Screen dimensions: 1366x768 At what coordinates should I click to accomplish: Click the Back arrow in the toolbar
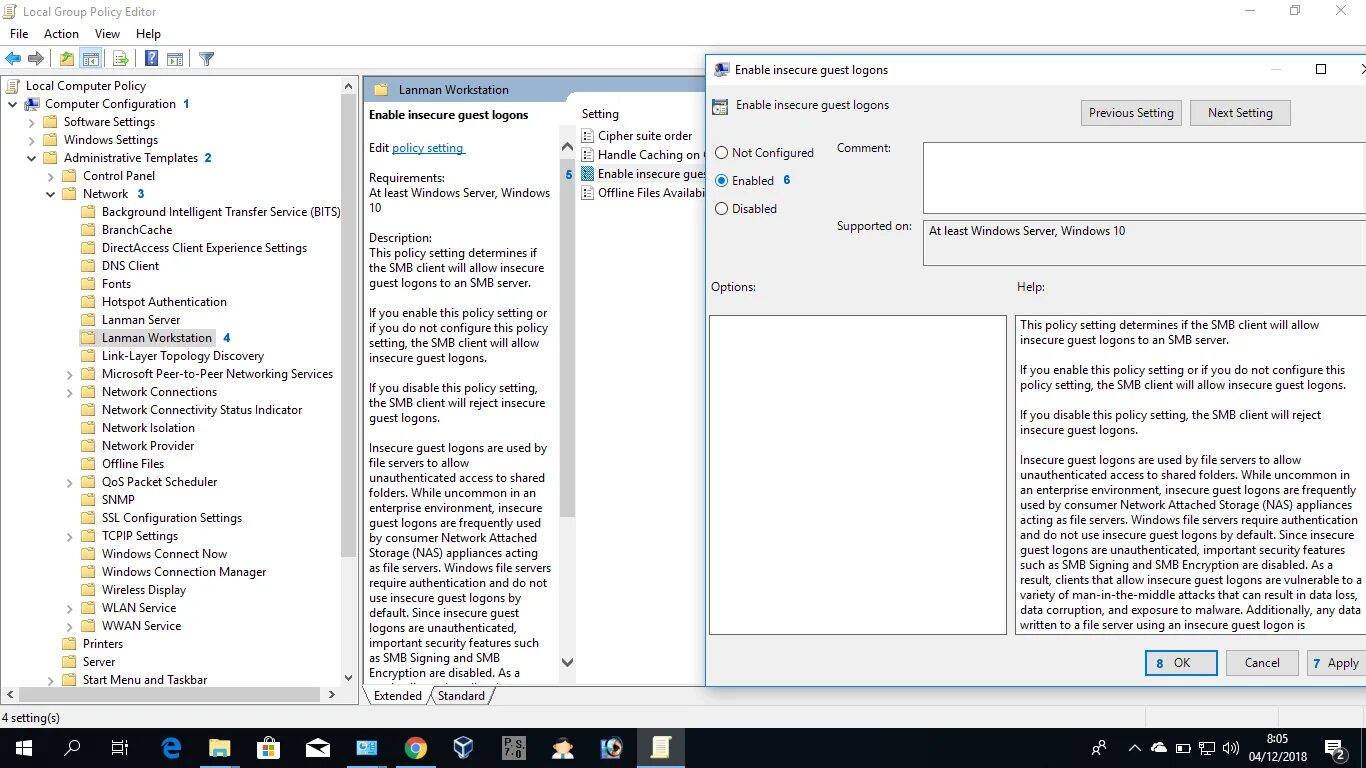pos(13,59)
